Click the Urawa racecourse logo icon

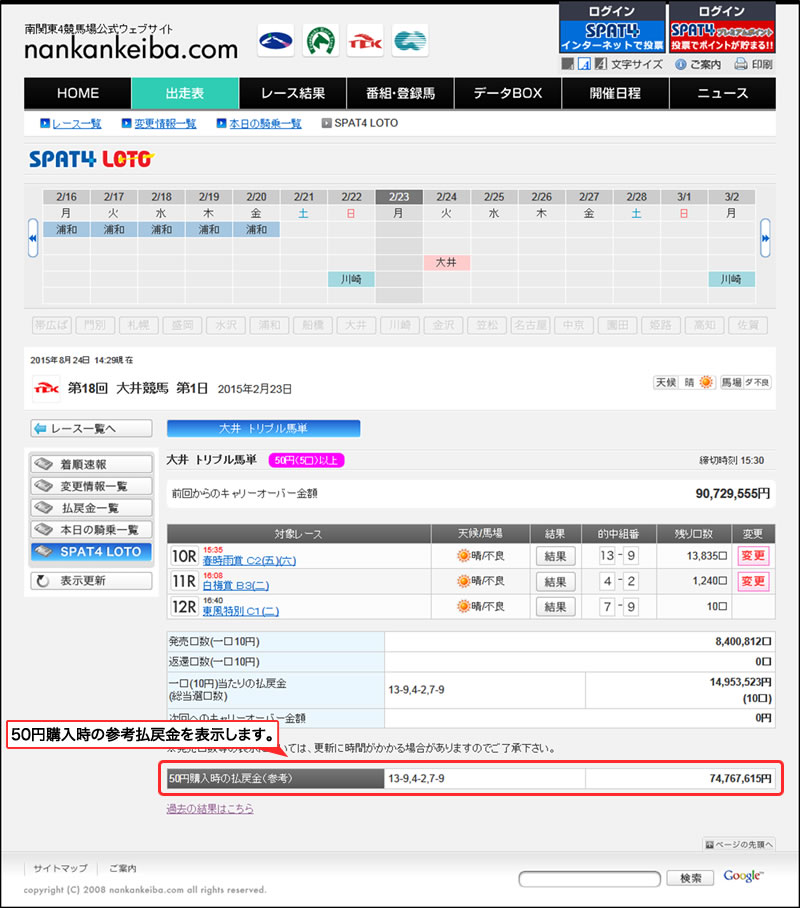tap(276, 41)
